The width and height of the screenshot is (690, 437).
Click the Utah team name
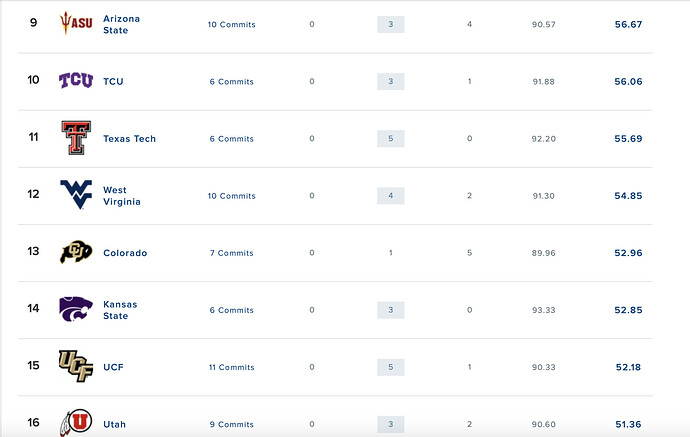pos(114,424)
